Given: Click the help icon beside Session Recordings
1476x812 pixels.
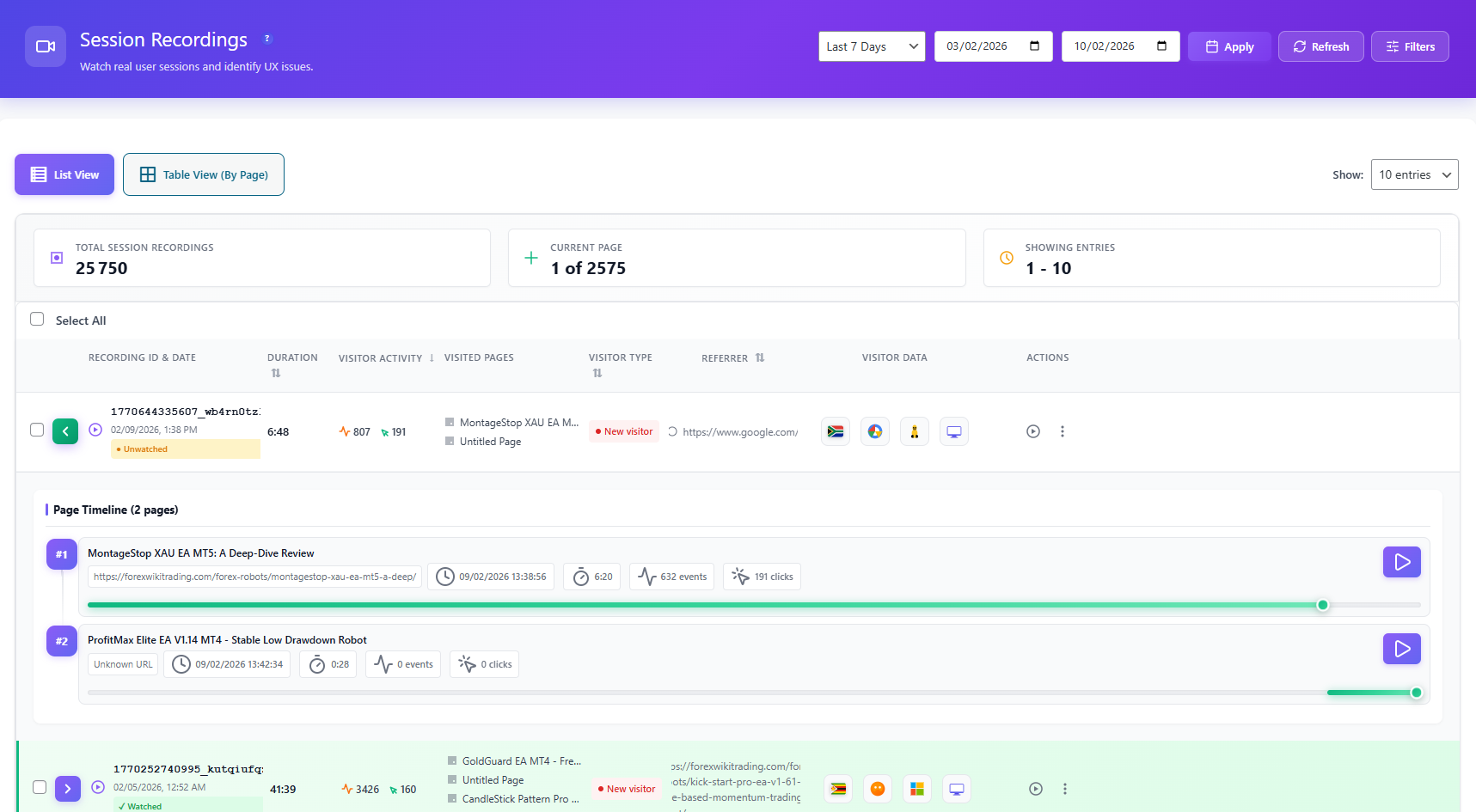Looking at the screenshot, I should (x=267, y=39).
